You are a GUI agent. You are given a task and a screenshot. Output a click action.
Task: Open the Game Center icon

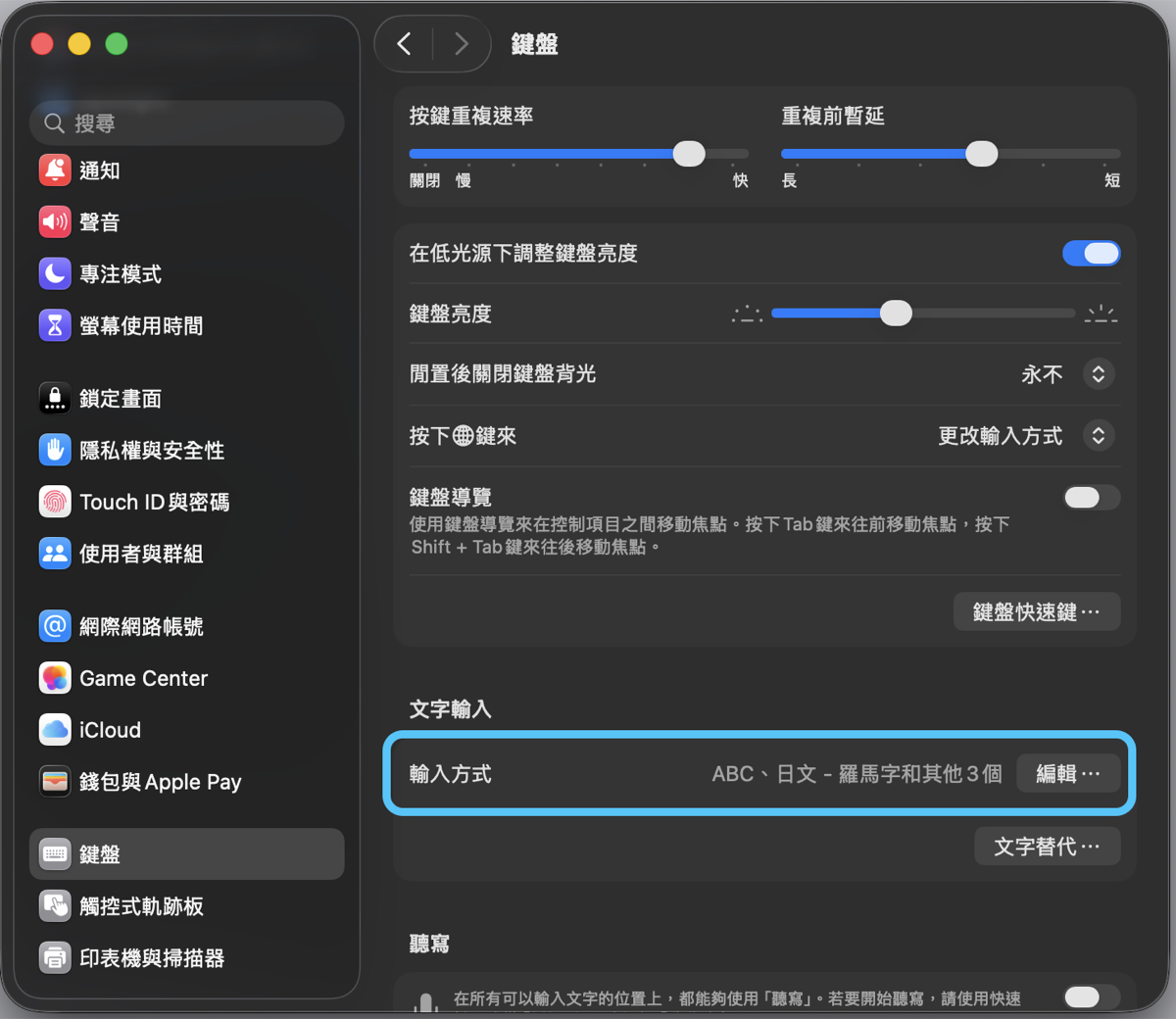(55, 678)
